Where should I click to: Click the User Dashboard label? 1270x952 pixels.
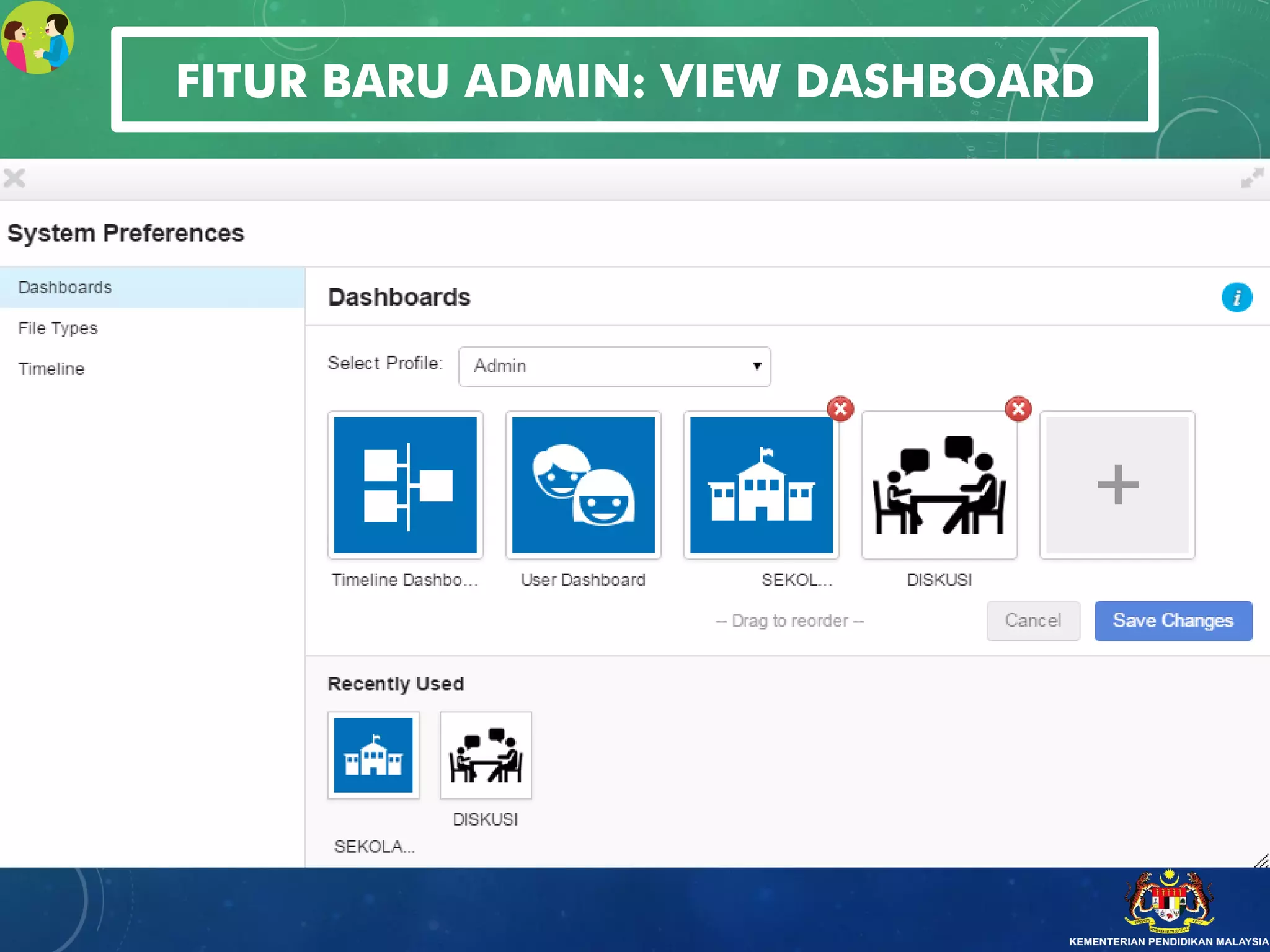583,580
